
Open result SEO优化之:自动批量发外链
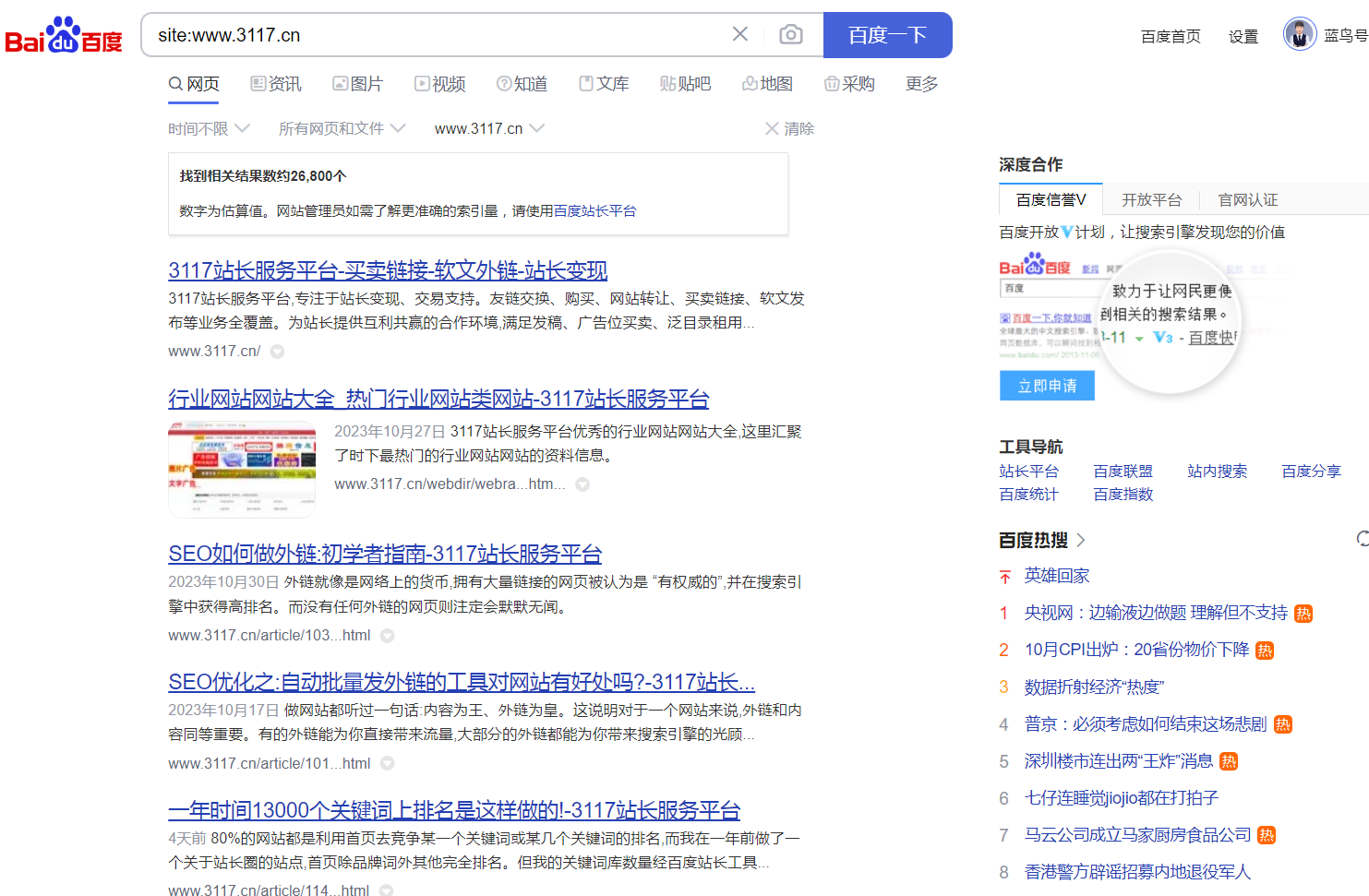[x=462, y=682]
